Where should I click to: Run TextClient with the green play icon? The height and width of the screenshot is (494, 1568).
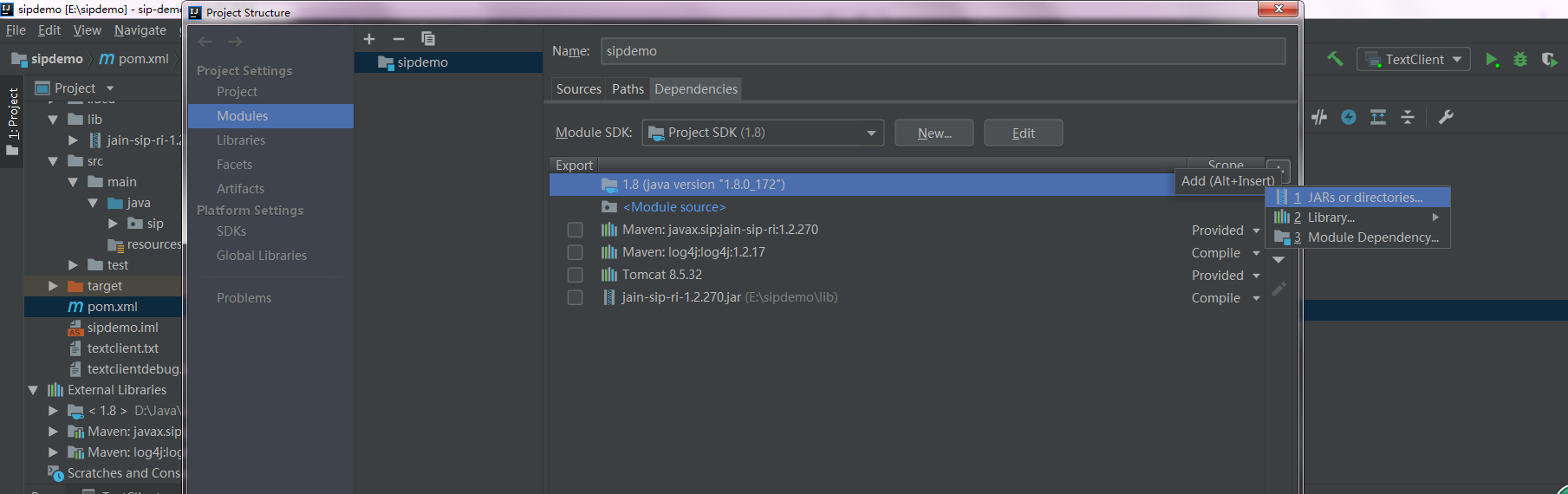[x=1492, y=60]
